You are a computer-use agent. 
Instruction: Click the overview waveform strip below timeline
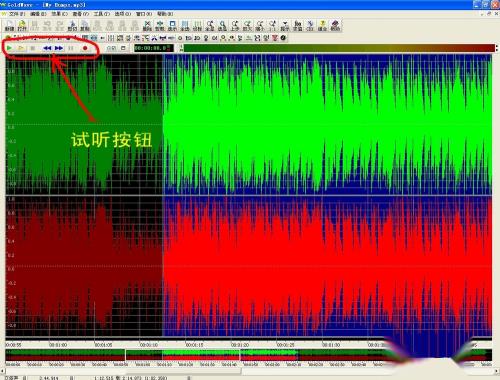[248, 355]
